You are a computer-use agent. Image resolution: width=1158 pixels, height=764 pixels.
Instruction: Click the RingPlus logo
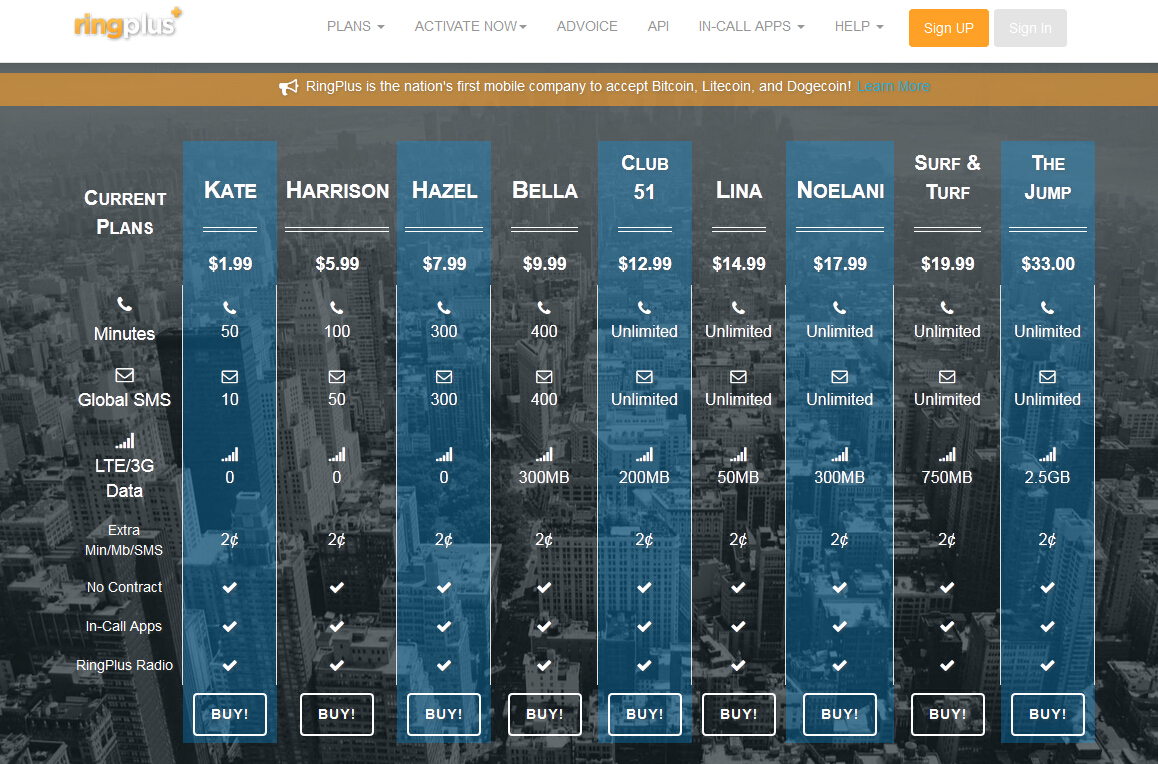(x=128, y=24)
